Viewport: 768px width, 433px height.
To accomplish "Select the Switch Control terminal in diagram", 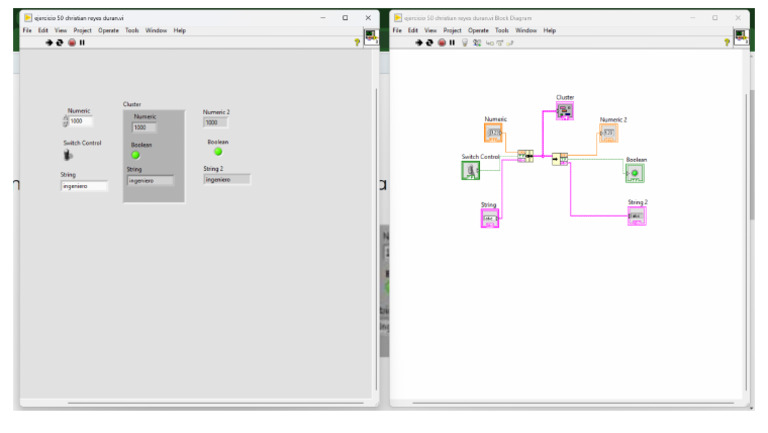I will (x=471, y=171).
